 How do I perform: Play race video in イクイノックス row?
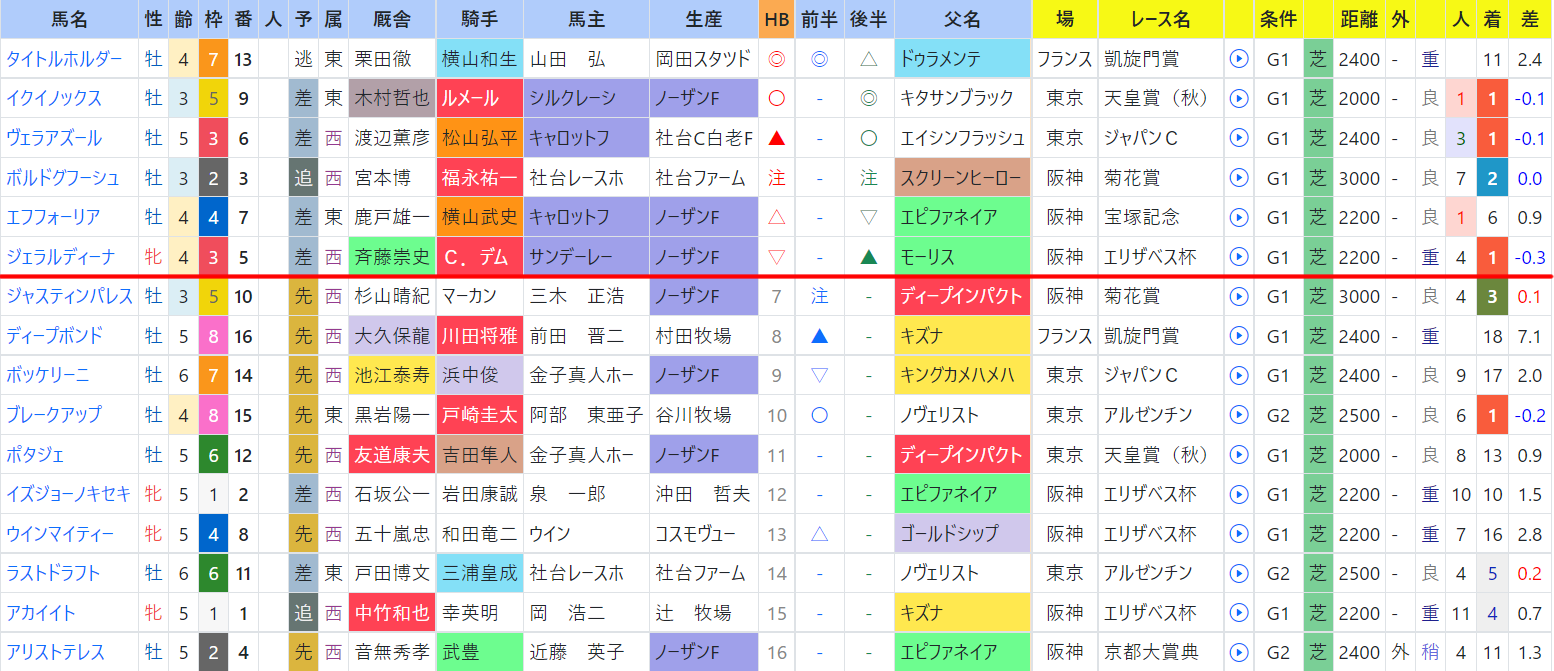1239,99
